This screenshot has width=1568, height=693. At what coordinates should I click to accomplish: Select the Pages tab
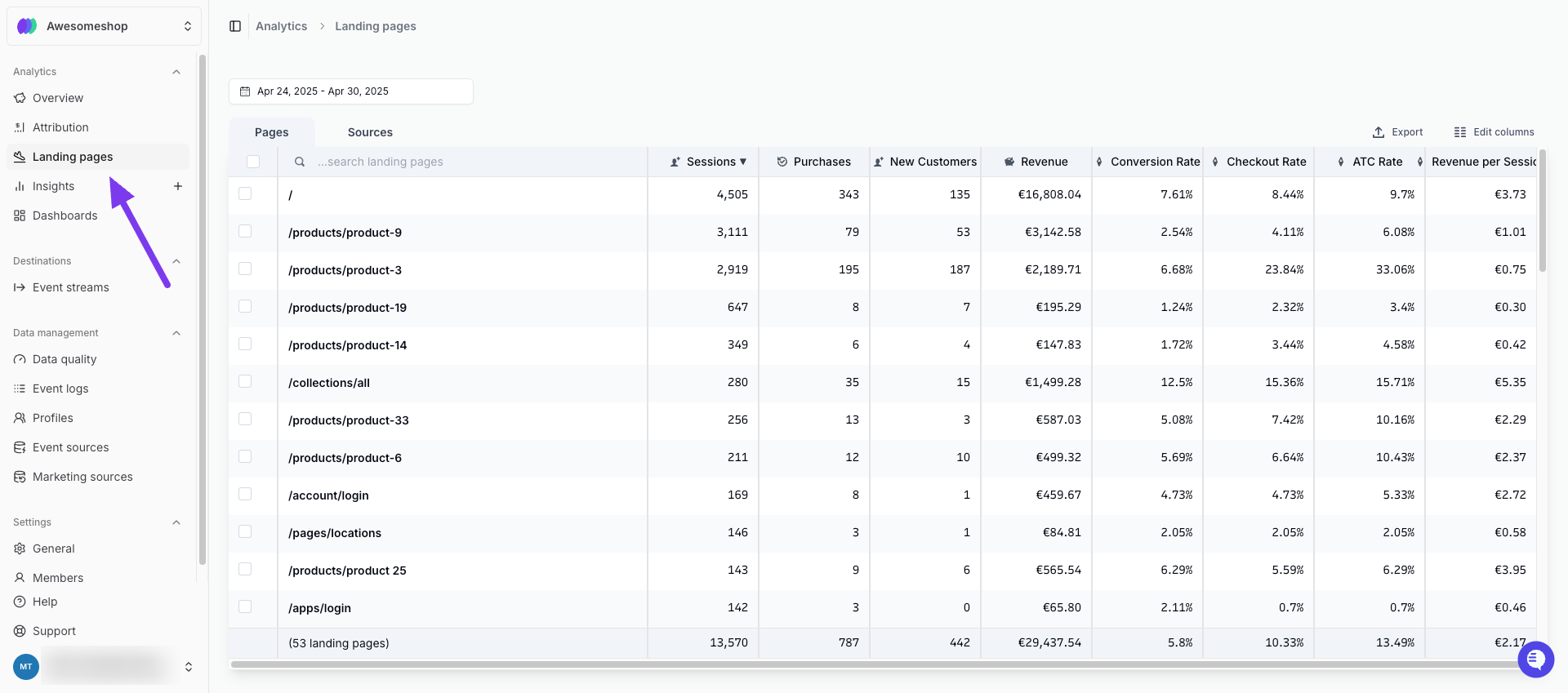click(x=272, y=132)
